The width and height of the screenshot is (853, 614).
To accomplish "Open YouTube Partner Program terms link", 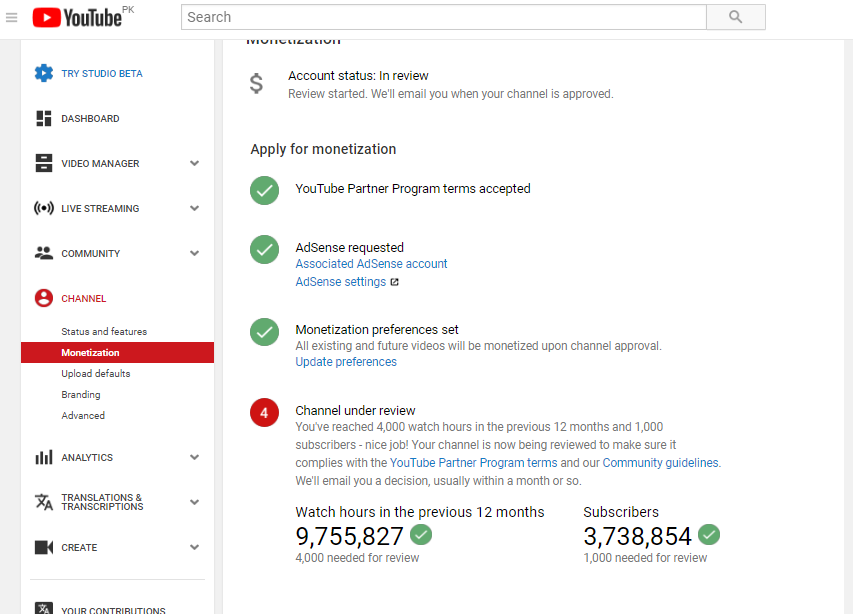I will click(x=473, y=463).
